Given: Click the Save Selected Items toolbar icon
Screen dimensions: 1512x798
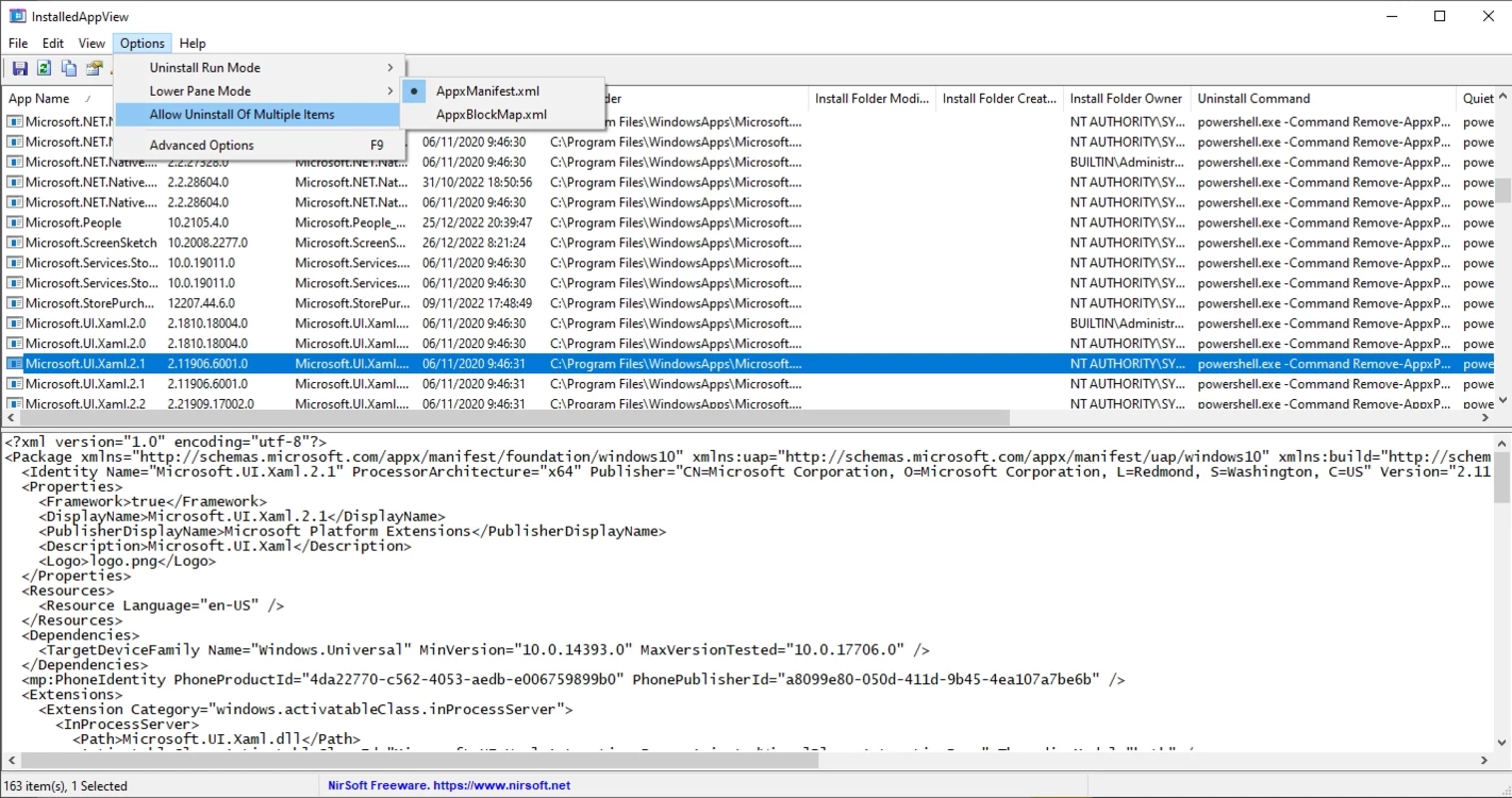Looking at the screenshot, I should pos(20,68).
